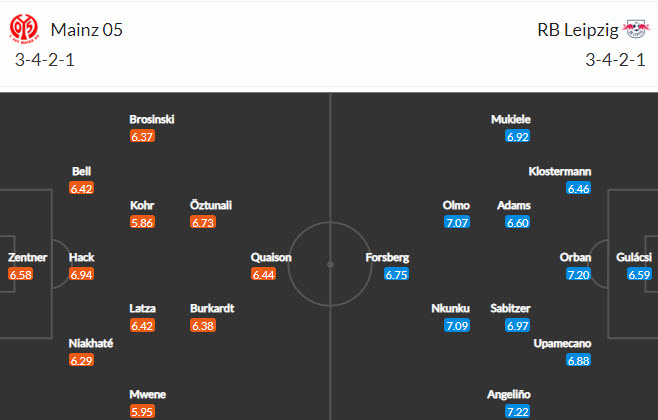Select Forsberg in the Leipzig lineup

point(388,257)
